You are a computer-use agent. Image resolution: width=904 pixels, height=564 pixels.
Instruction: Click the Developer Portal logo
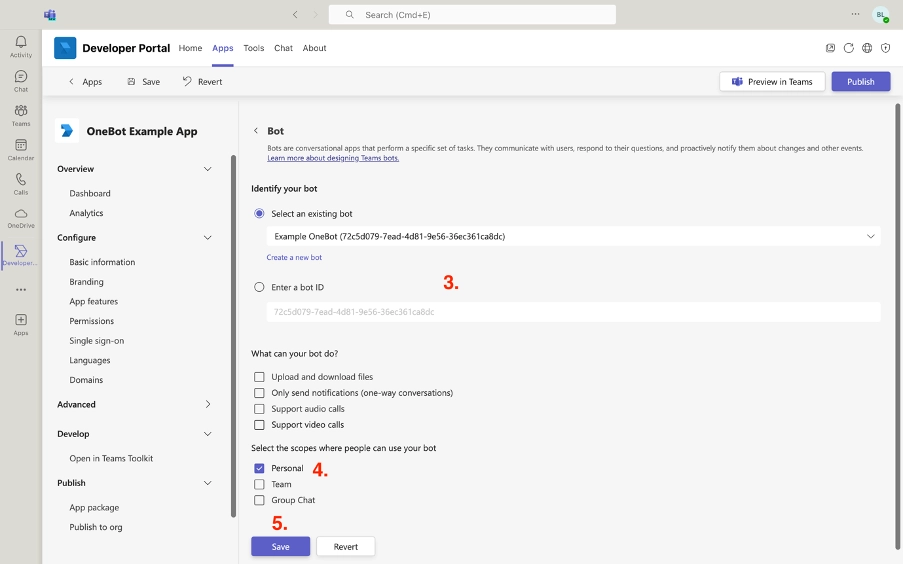(65, 48)
